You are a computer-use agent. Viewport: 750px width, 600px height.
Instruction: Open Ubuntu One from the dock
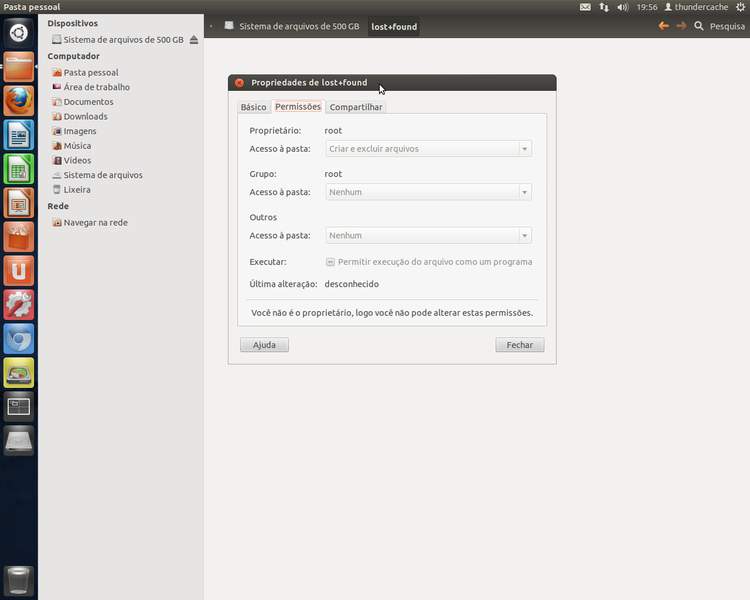pos(19,271)
